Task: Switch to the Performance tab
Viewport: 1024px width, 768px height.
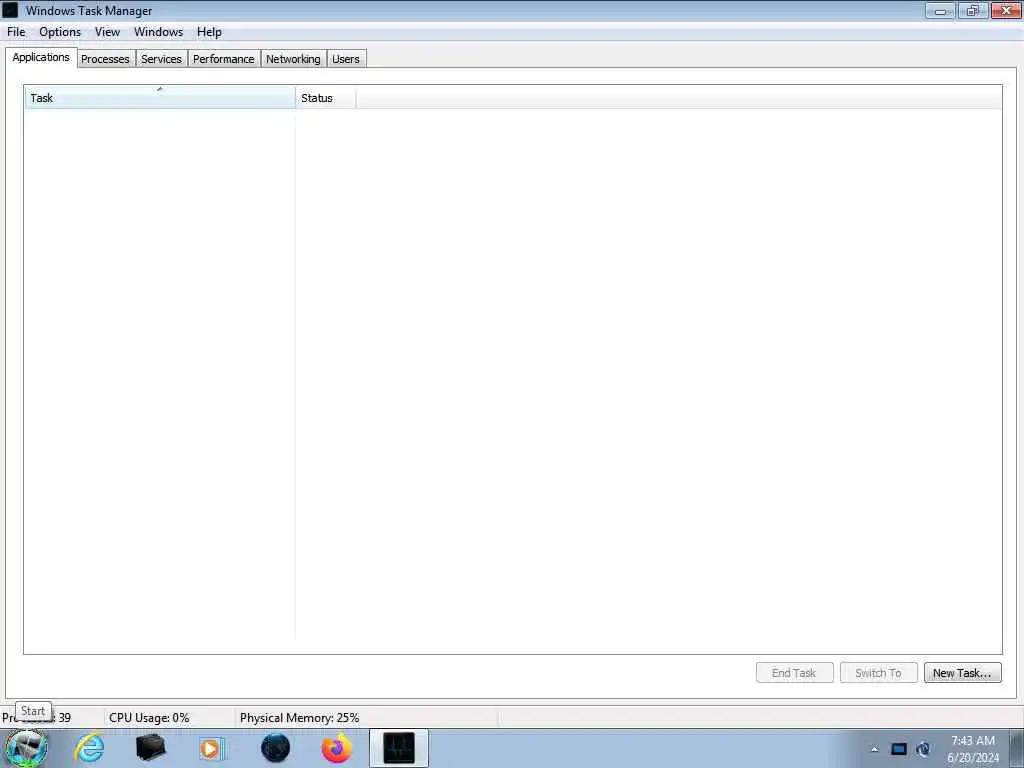Action: click(223, 59)
